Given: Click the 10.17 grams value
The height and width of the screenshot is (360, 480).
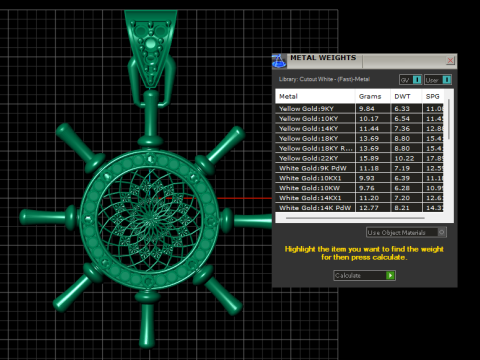Looking at the screenshot, I should click(x=369, y=119).
